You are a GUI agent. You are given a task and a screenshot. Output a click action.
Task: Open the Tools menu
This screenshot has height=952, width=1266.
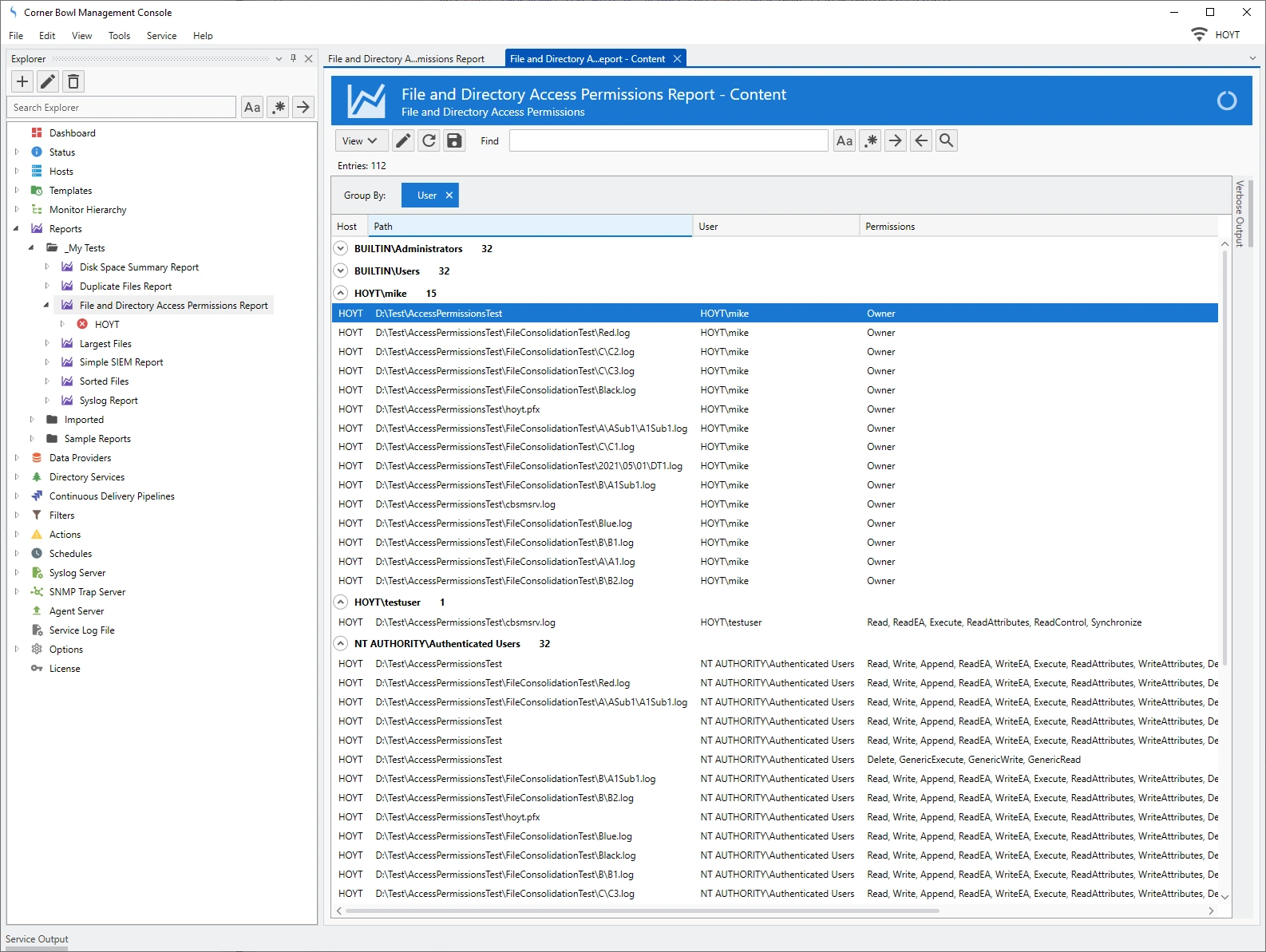119,36
